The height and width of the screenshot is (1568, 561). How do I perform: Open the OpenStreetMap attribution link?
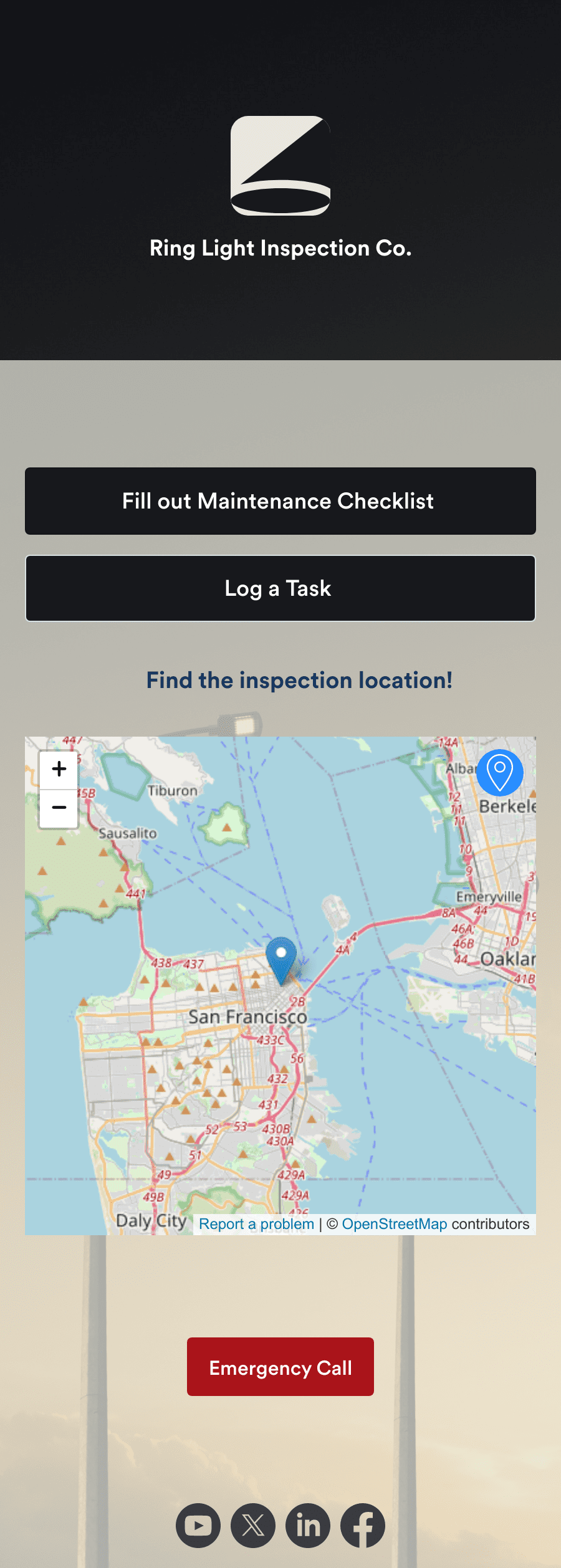tap(395, 1224)
